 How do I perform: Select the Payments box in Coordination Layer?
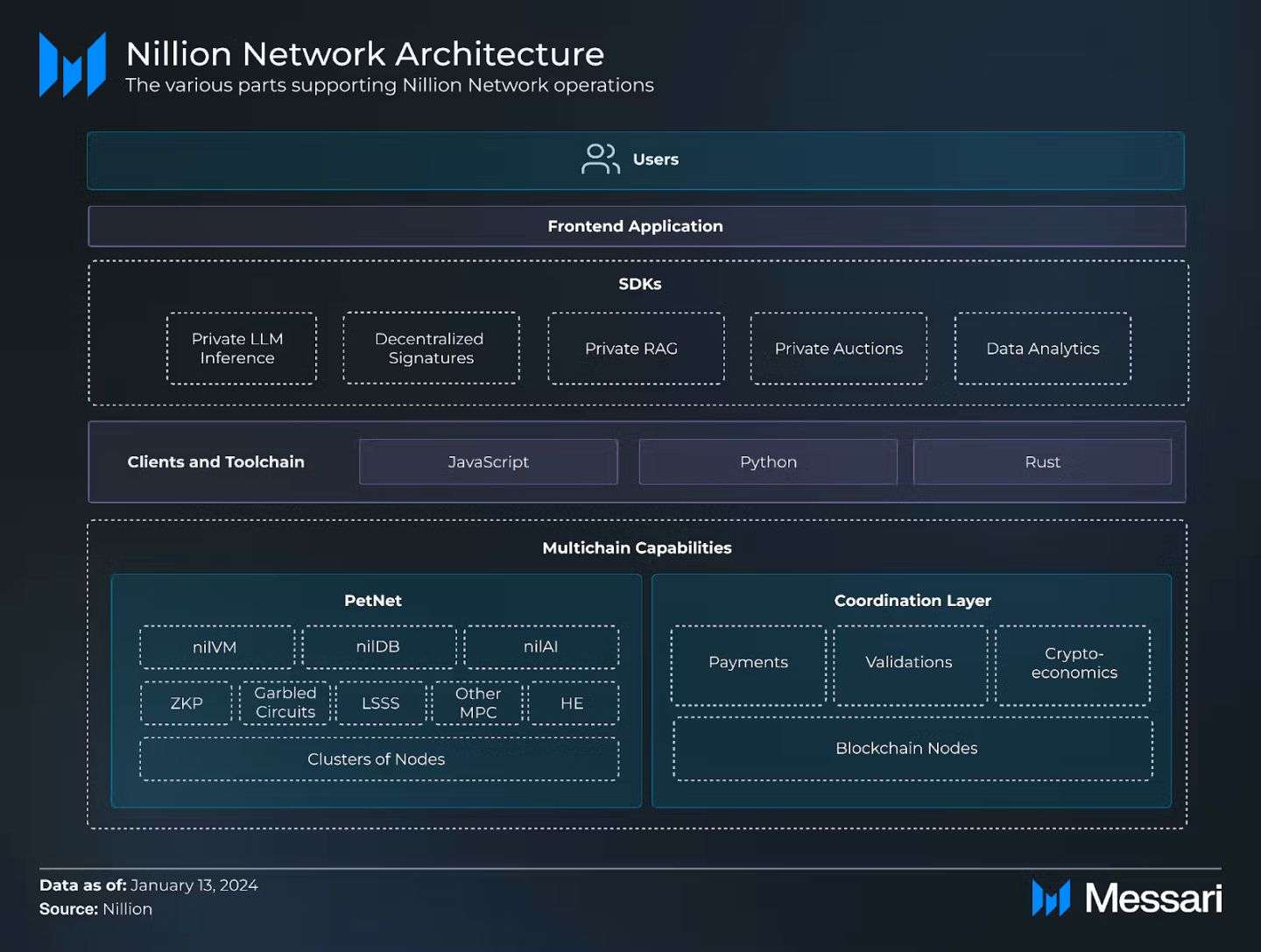point(748,664)
